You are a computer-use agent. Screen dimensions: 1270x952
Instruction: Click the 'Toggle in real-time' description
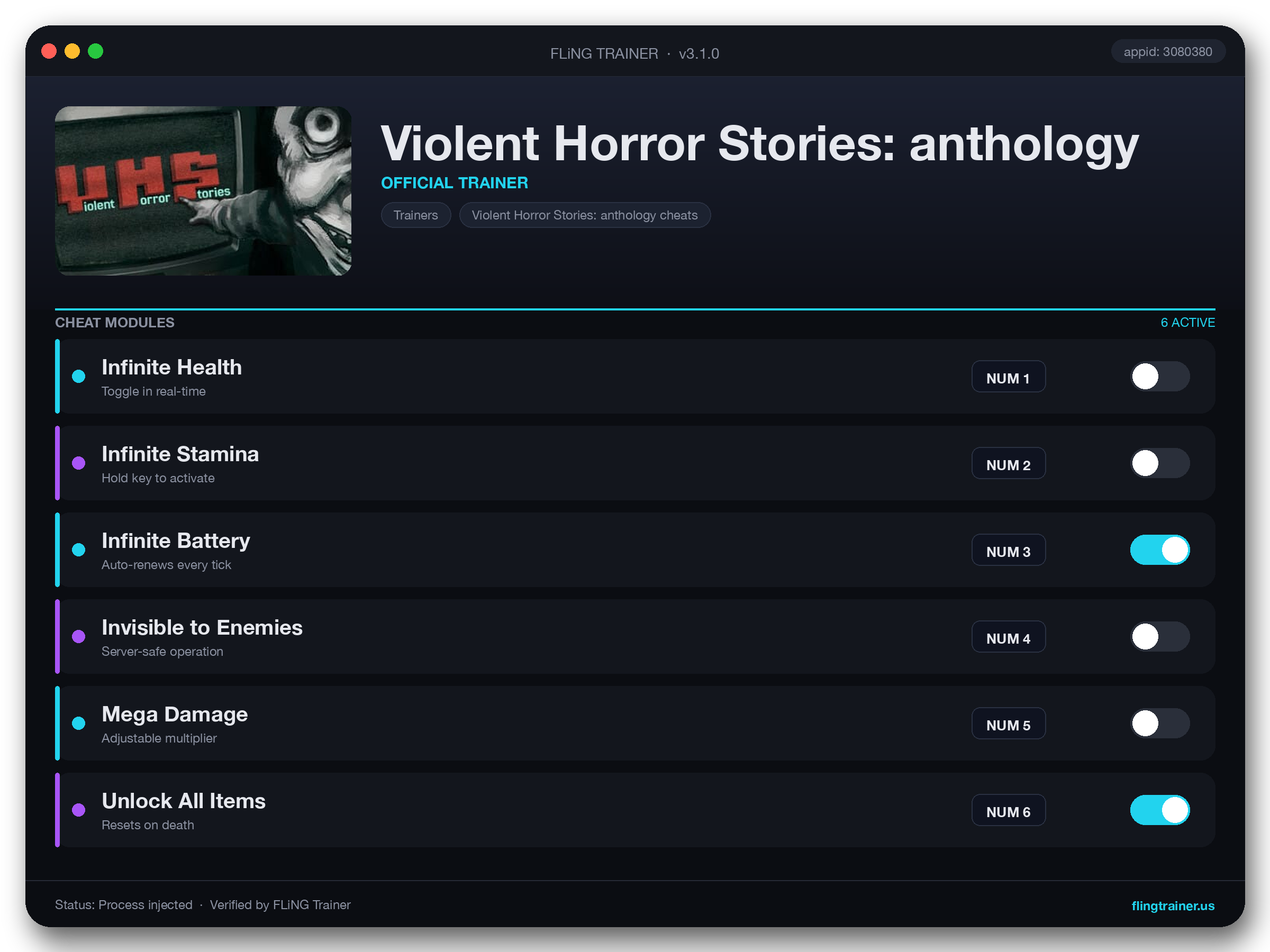(153, 391)
